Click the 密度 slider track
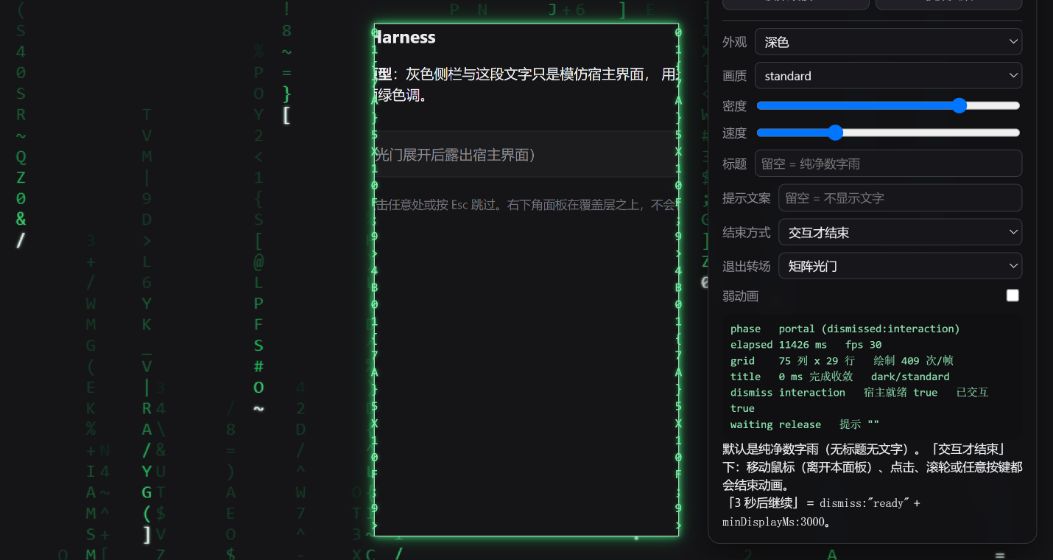Image resolution: width=1053 pixels, height=560 pixels. pyautogui.click(x=888, y=105)
